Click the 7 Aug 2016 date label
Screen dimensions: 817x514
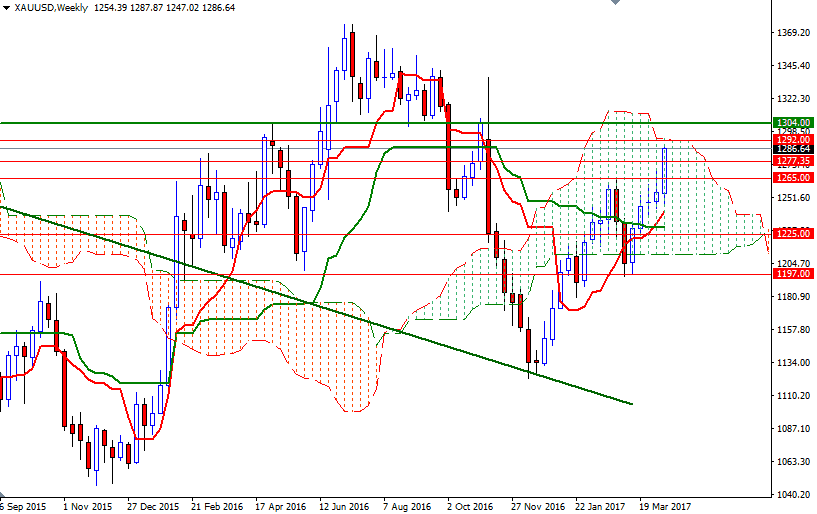click(x=406, y=507)
